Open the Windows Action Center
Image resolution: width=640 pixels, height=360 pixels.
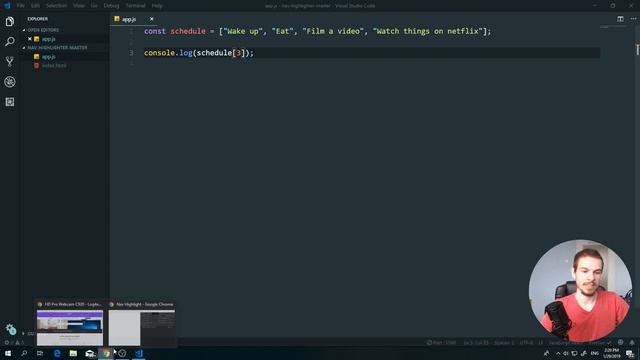click(x=630, y=353)
